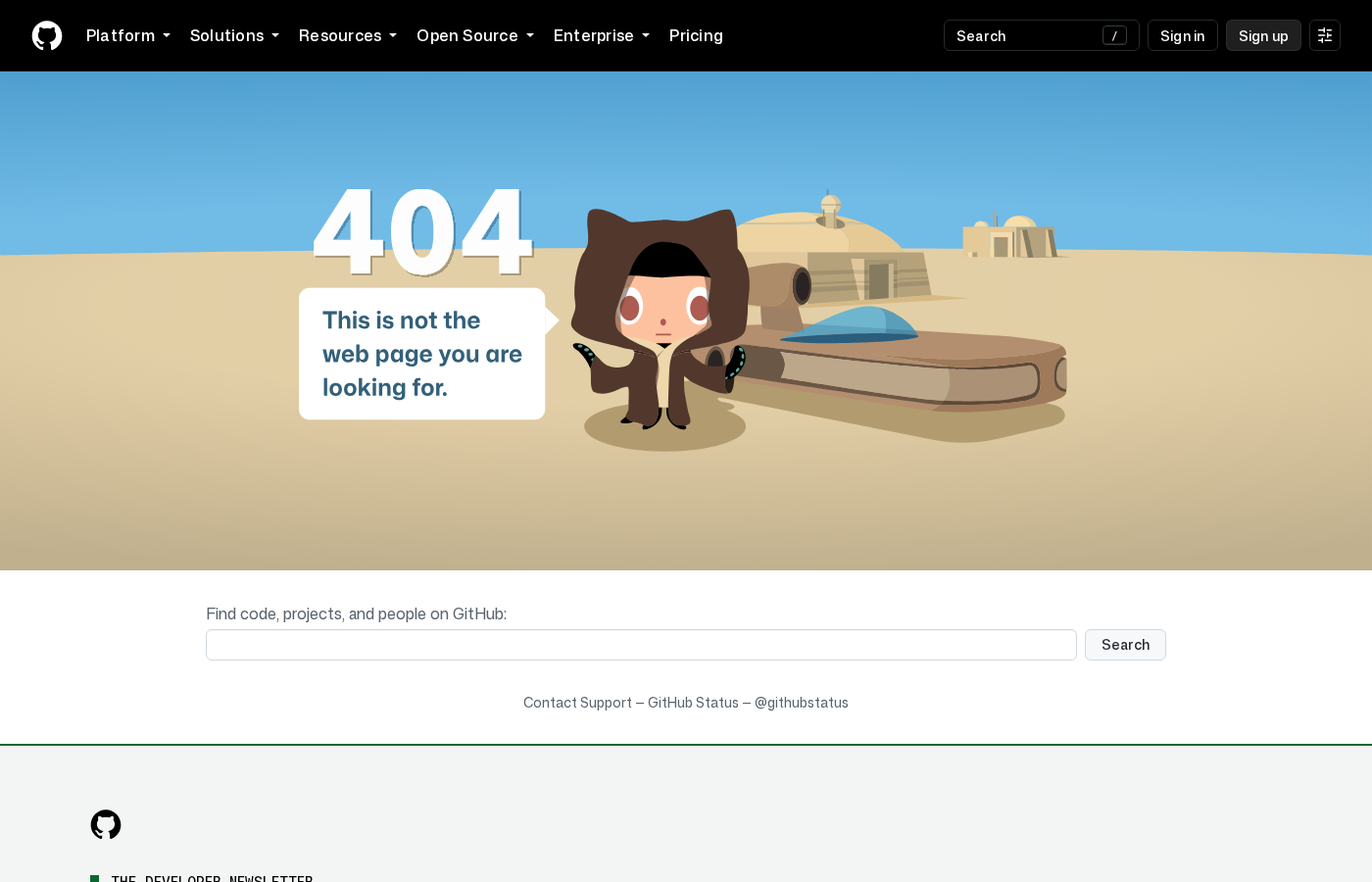Click the large 404 heading
The image size is (1372, 882).
pyautogui.click(x=422, y=232)
